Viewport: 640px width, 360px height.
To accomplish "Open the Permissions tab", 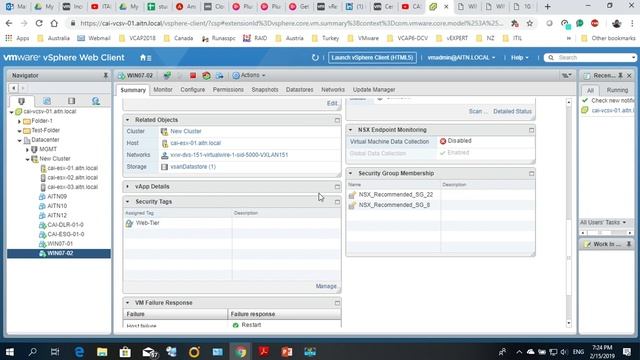I will click(x=228, y=89).
